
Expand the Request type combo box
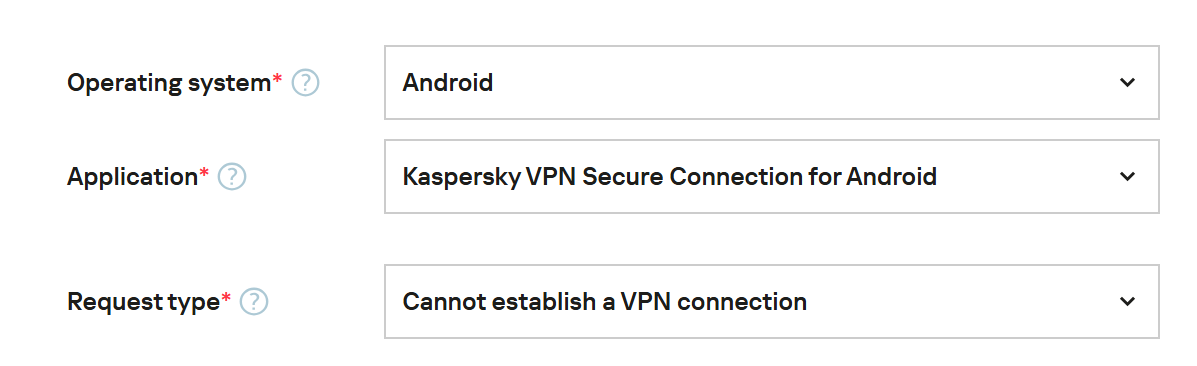[x=772, y=302]
